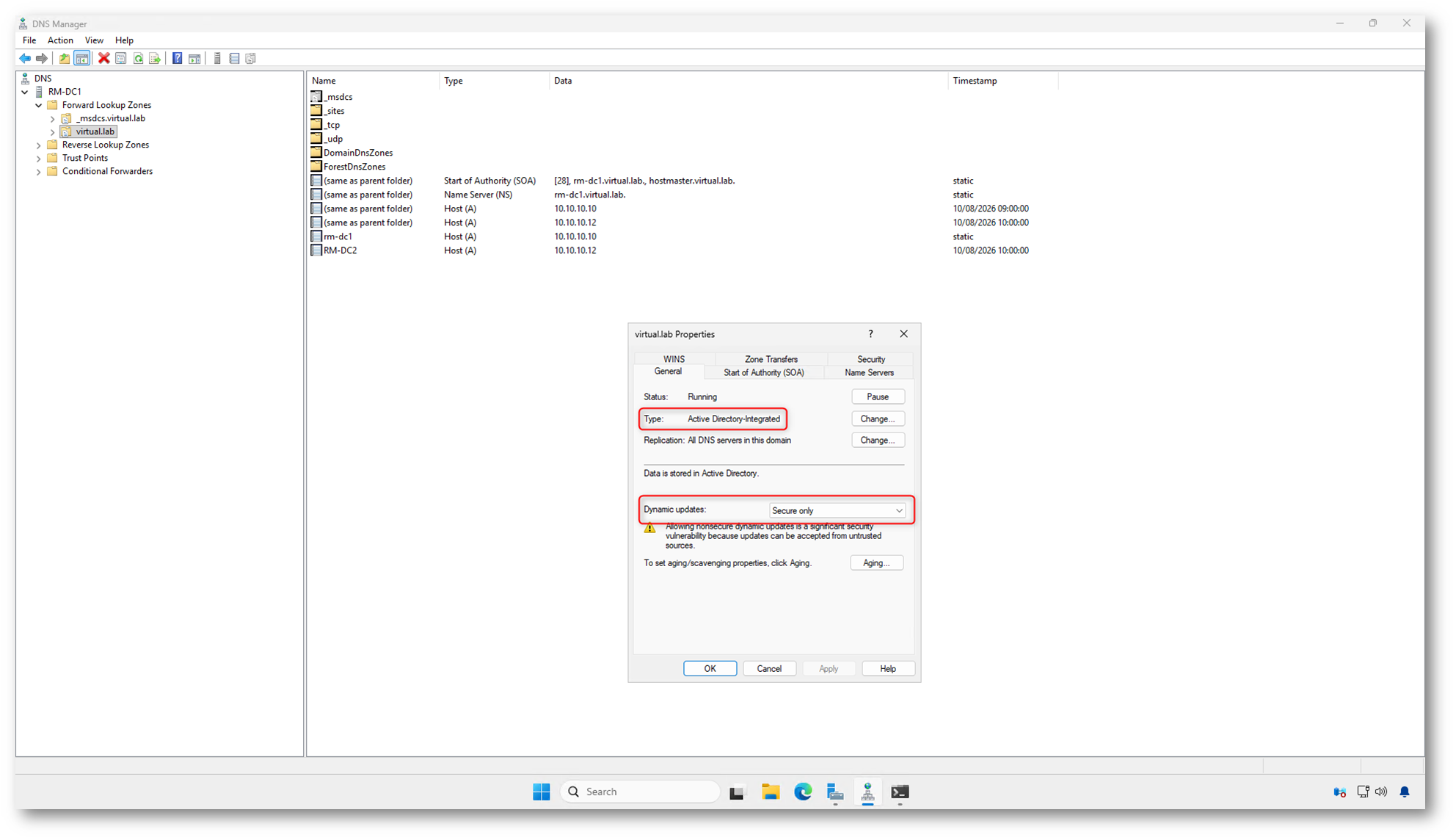
Task: Open the Help menu
Action: click(124, 40)
